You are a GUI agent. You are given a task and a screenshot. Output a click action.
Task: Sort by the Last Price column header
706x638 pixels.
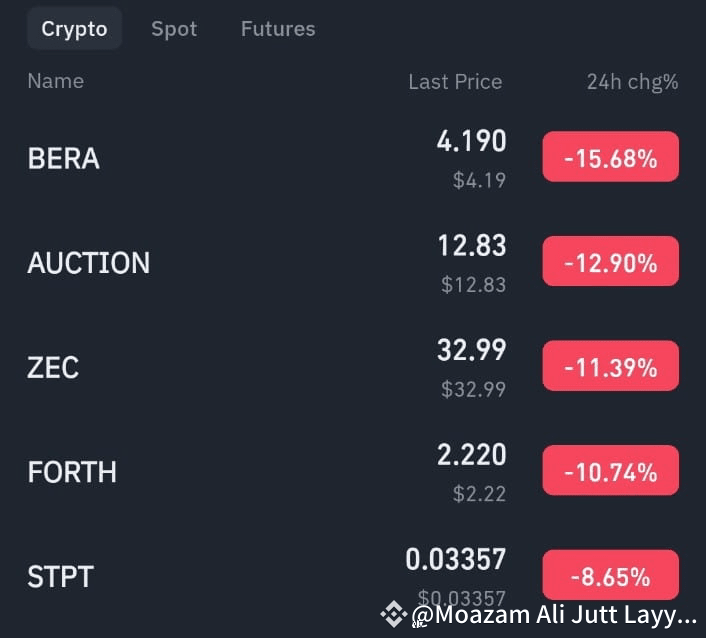(x=455, y=82)
